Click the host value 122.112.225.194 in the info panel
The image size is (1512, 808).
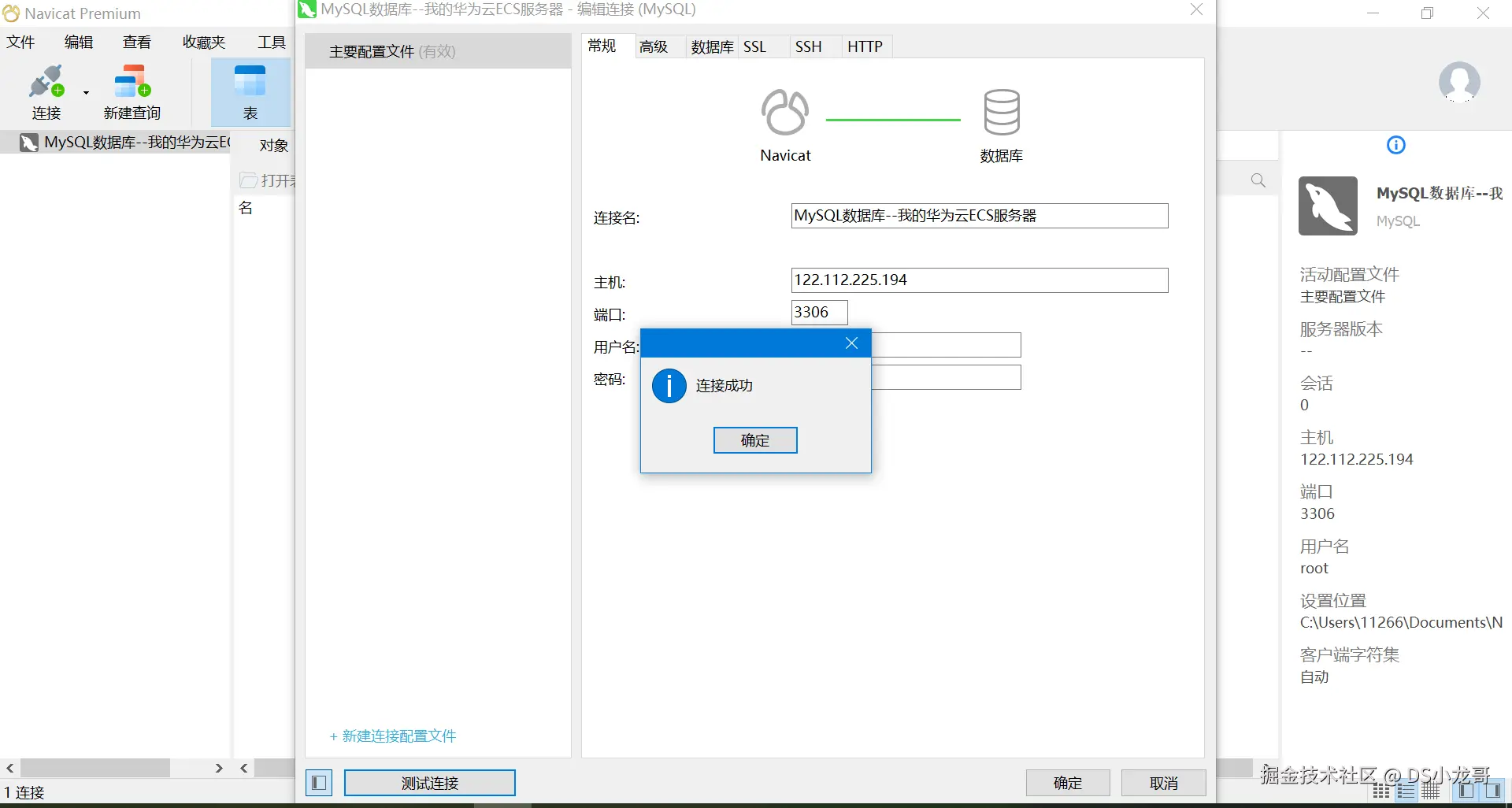pos(1356,459)
